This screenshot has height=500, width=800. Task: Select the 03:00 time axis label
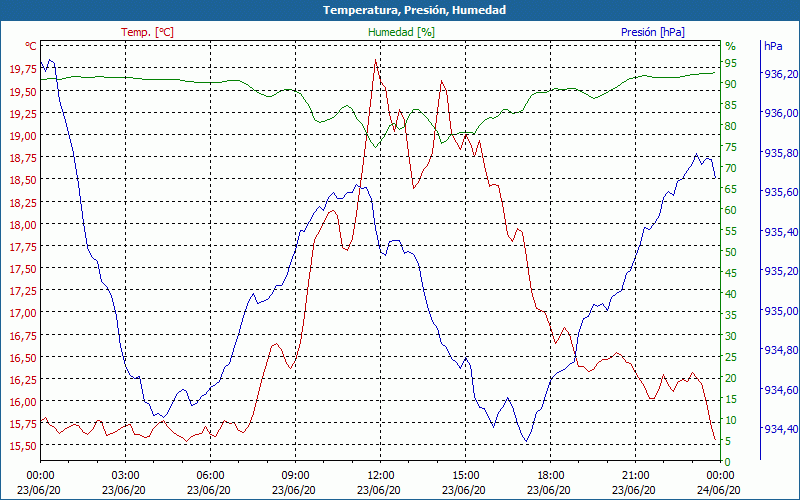click(126, 476)
